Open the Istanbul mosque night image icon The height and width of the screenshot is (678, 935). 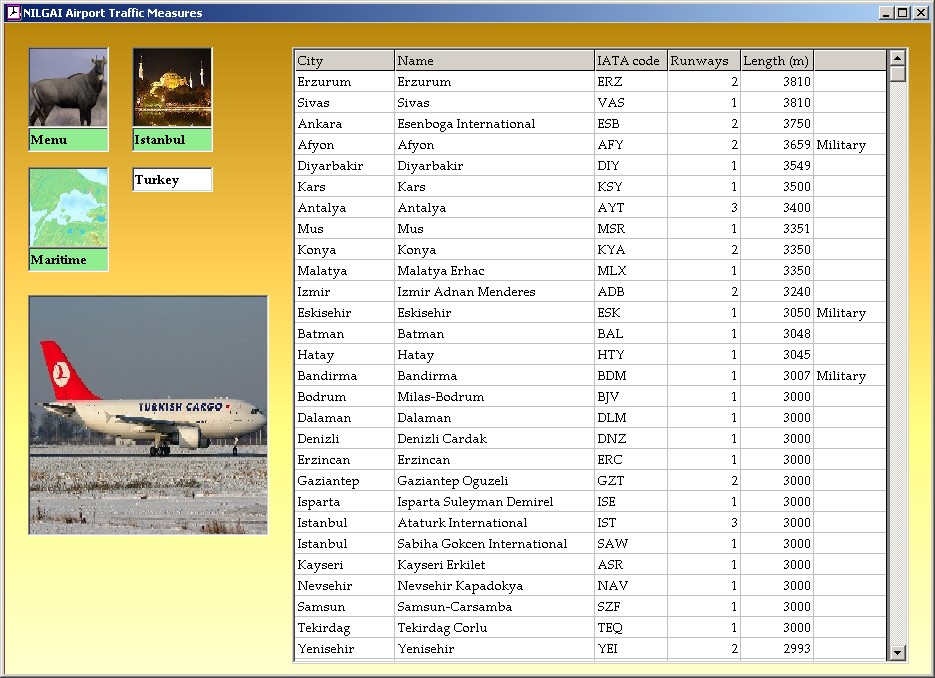coord(172,88)
